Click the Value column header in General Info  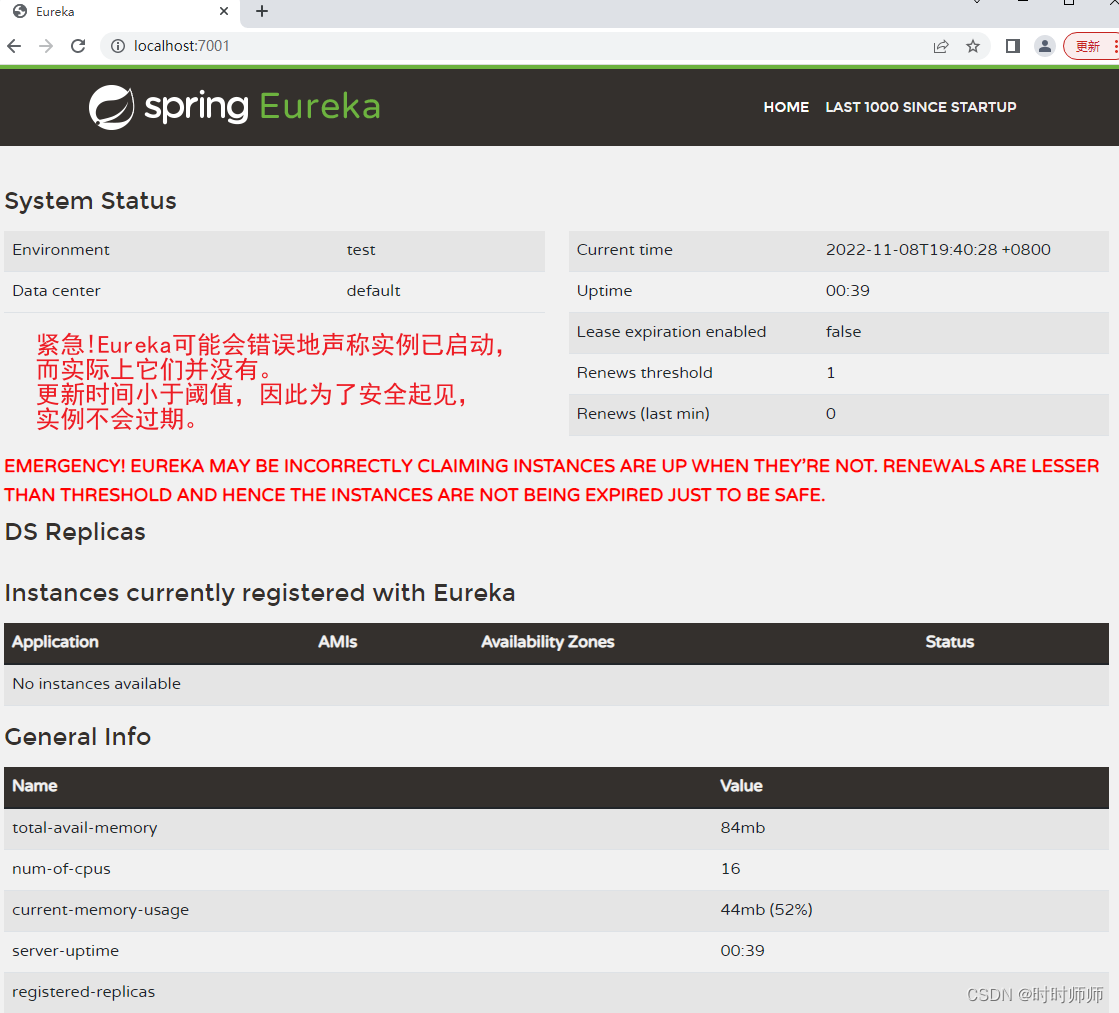[741, 786]
